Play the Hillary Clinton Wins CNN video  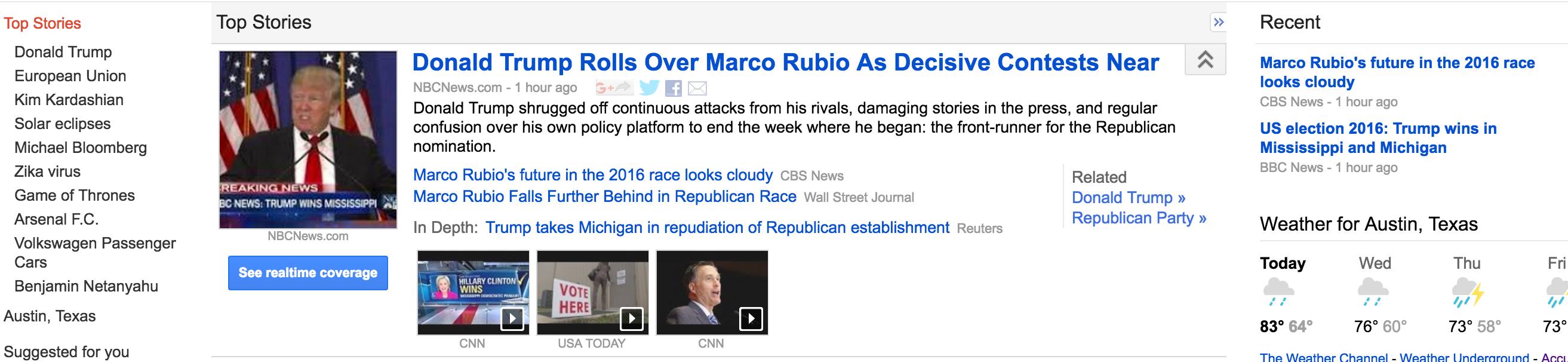coord(473,293)
